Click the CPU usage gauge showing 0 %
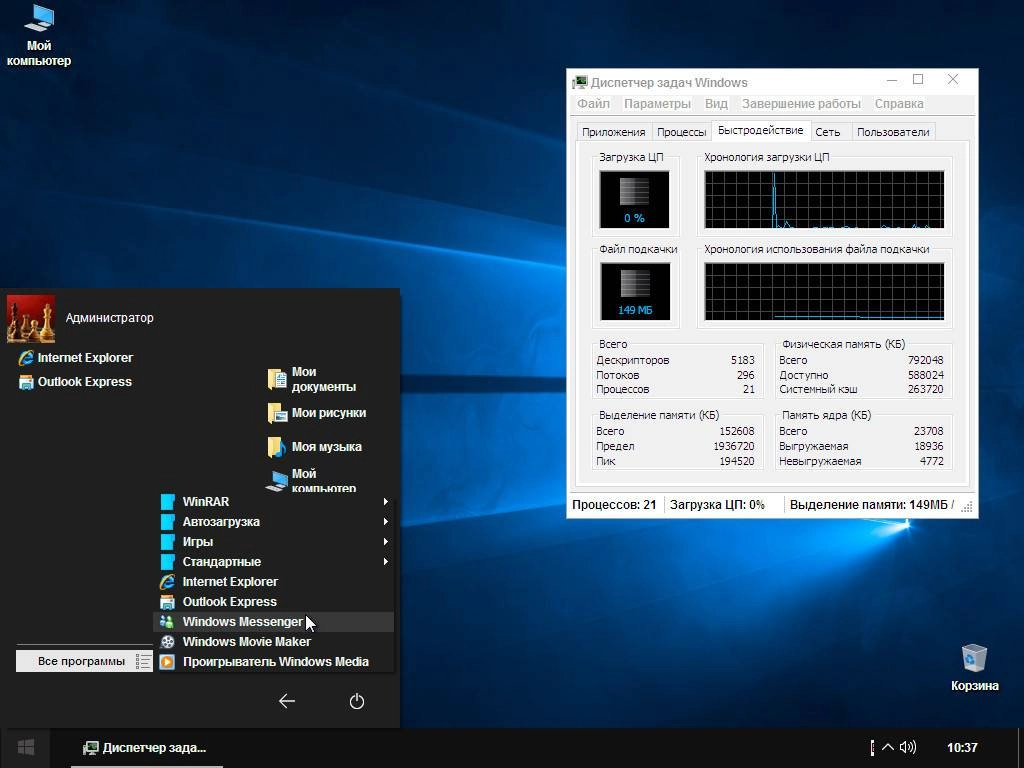 pyautogui.click(x=634, y=199)
